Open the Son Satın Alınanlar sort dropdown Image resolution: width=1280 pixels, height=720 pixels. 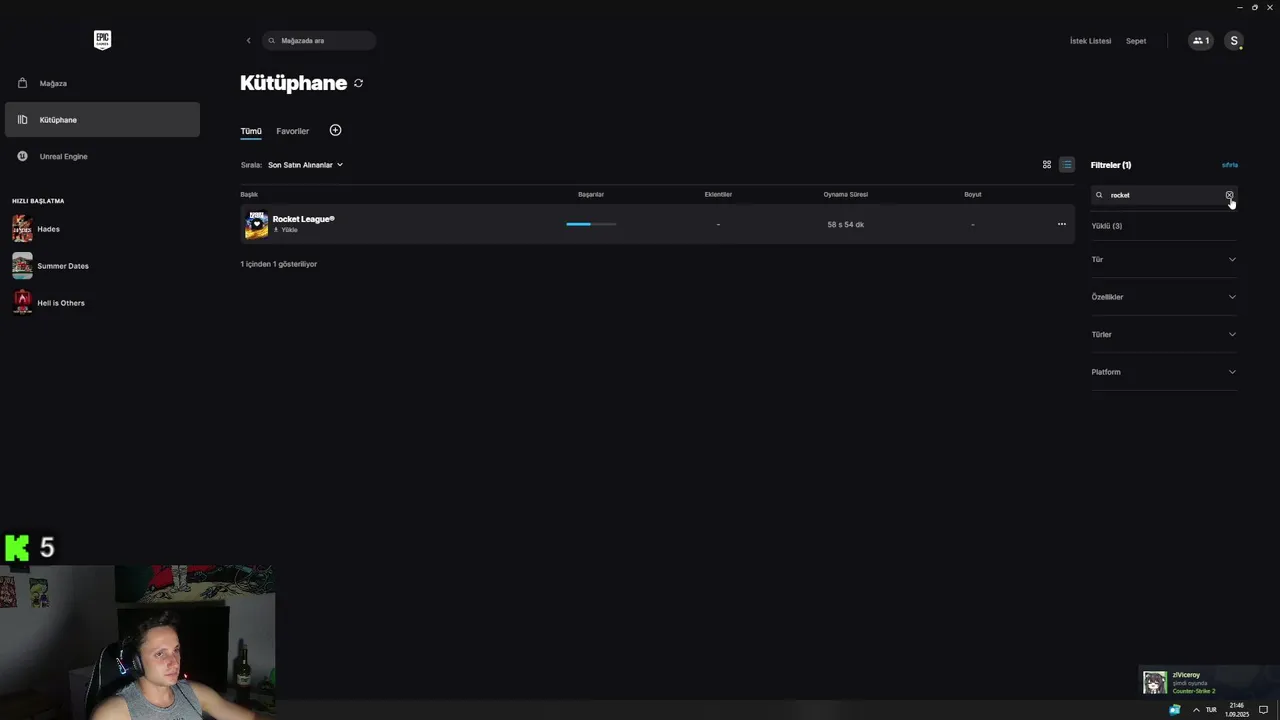(x=305, y=165)
